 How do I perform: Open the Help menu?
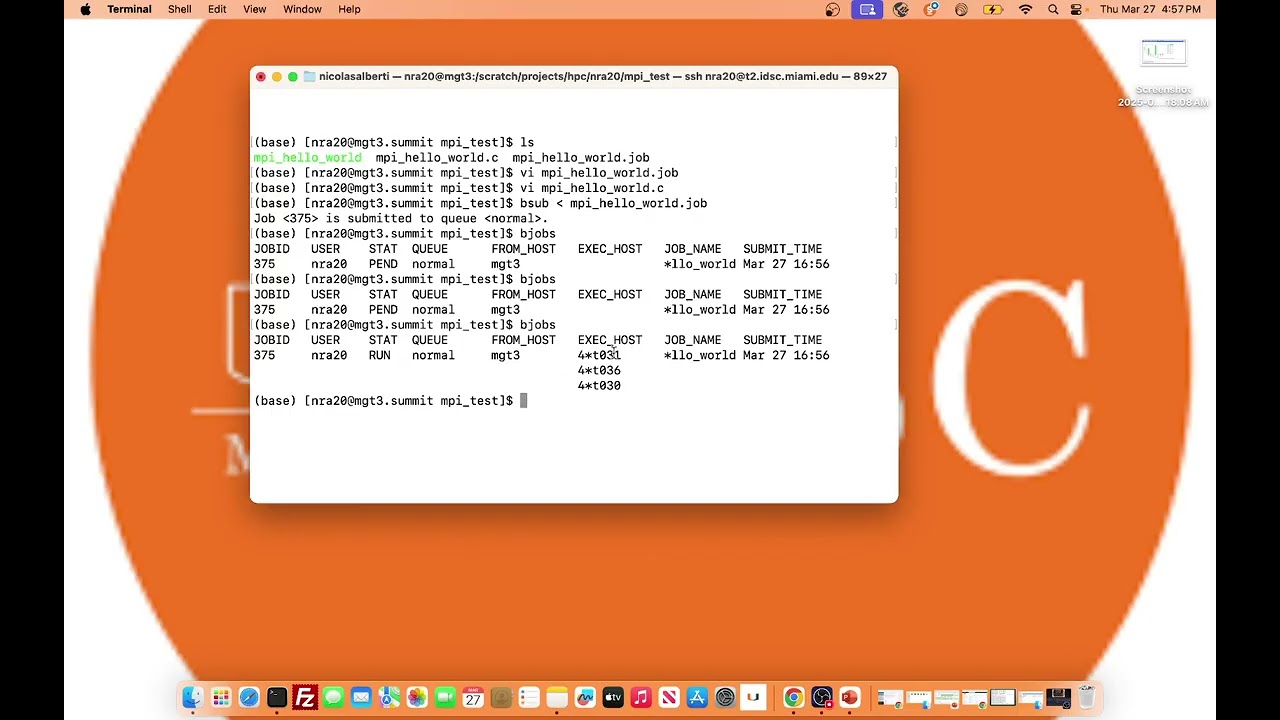[349, 9]
